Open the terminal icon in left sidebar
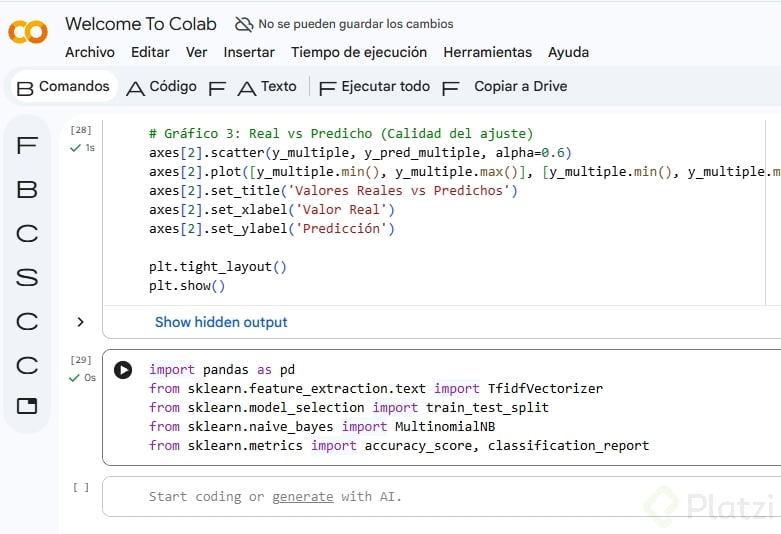This screenshot has height=534, width=781. [x=27, y=406]
